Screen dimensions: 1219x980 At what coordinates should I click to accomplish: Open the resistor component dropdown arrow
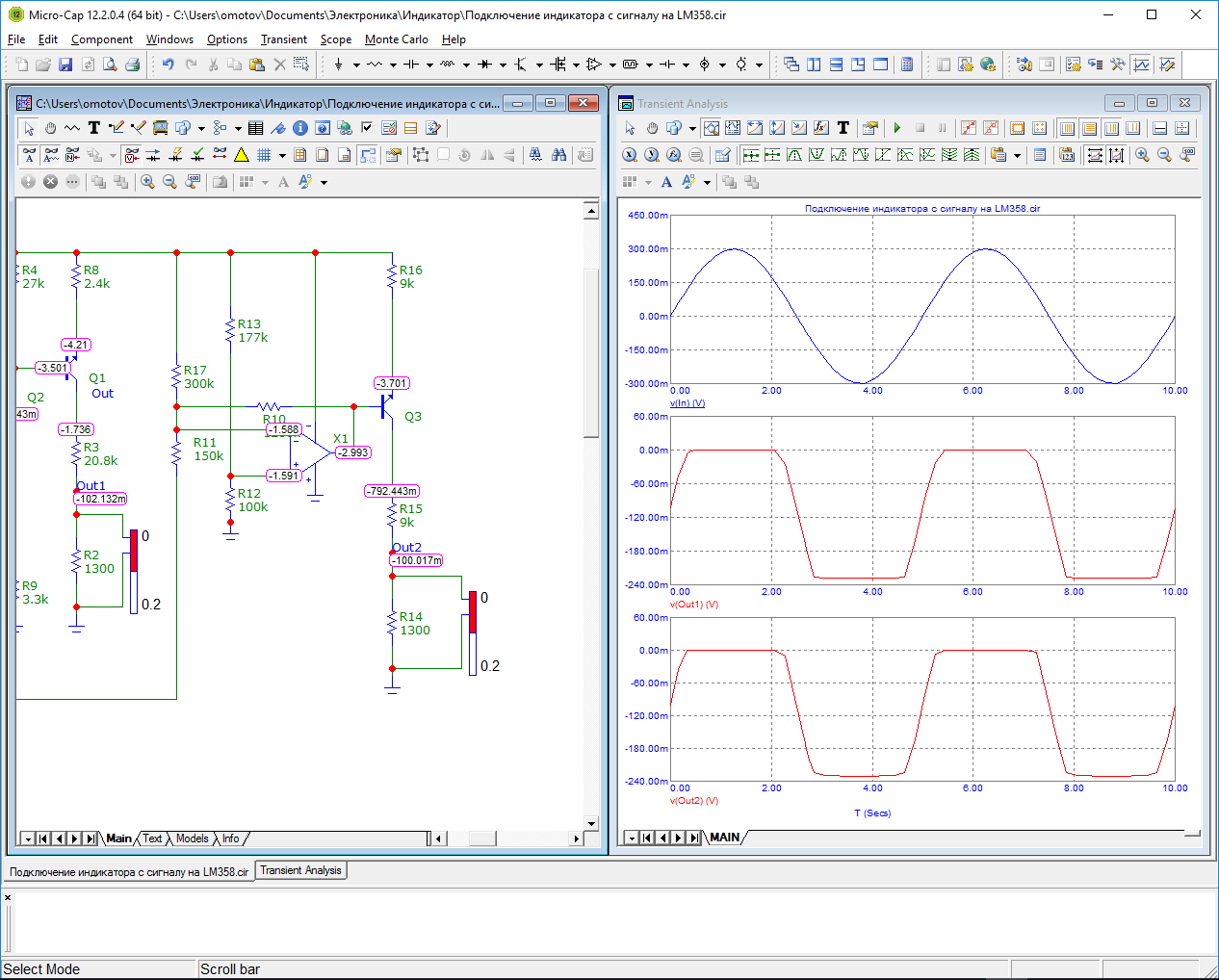coord(393,65)
